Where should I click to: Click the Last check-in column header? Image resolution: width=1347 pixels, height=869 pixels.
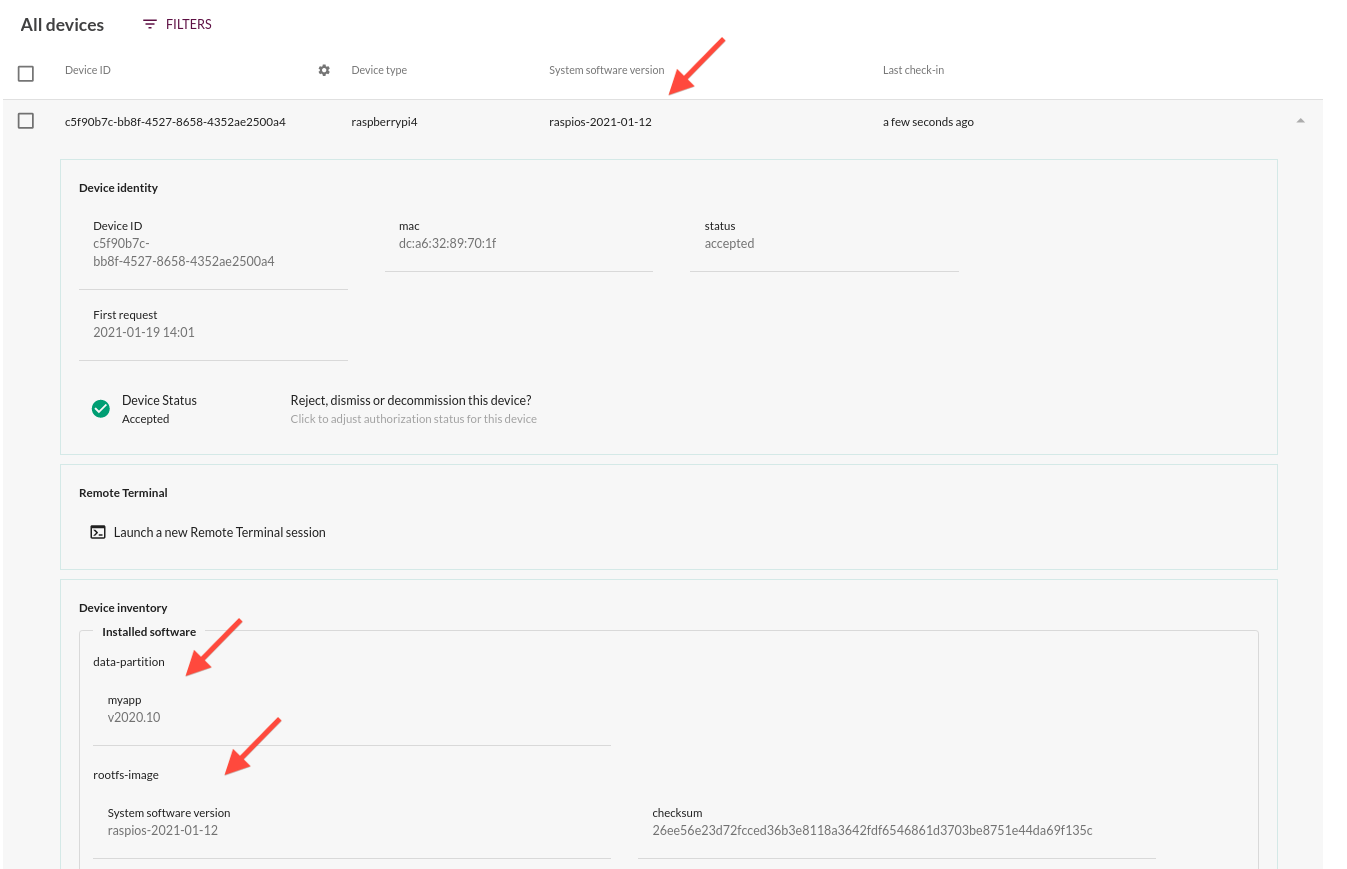pos(913,70)
